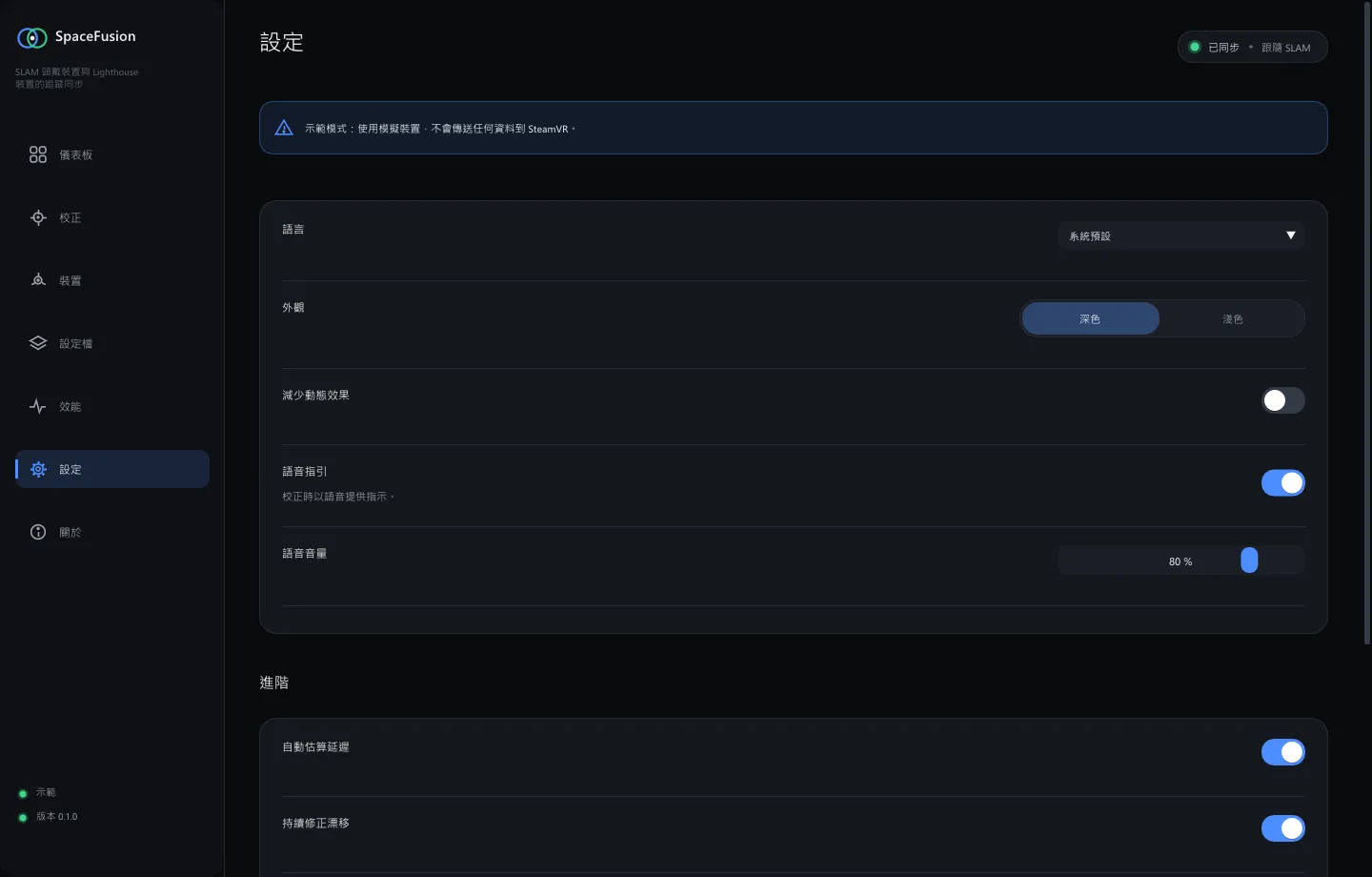1372x877 pixels.
Task: Click the 進階 section heading
Action: [274, 683]
